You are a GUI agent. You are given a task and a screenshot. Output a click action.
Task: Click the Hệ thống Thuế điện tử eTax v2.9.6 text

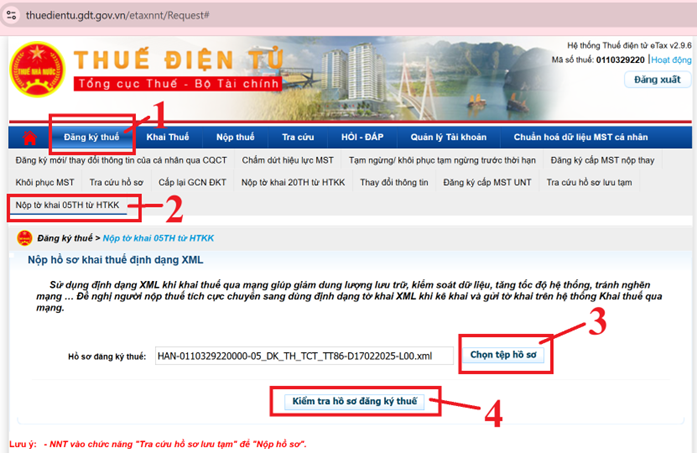pos(629,45)
